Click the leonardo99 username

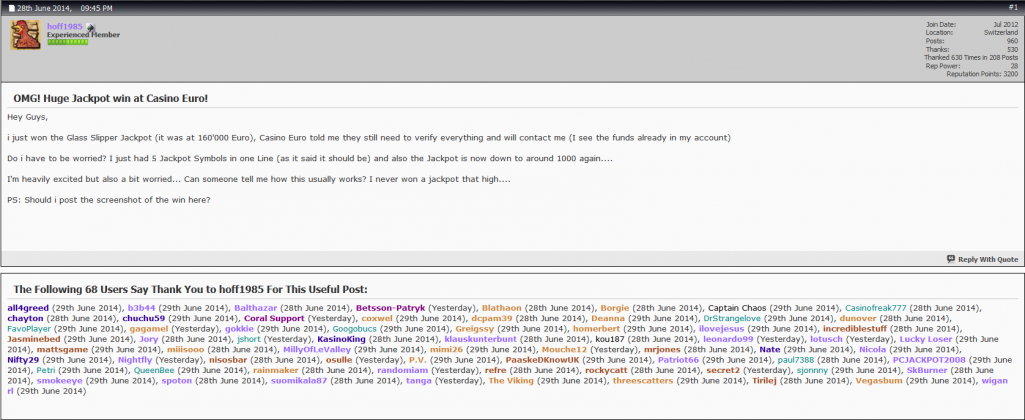[x=728, y=339]
